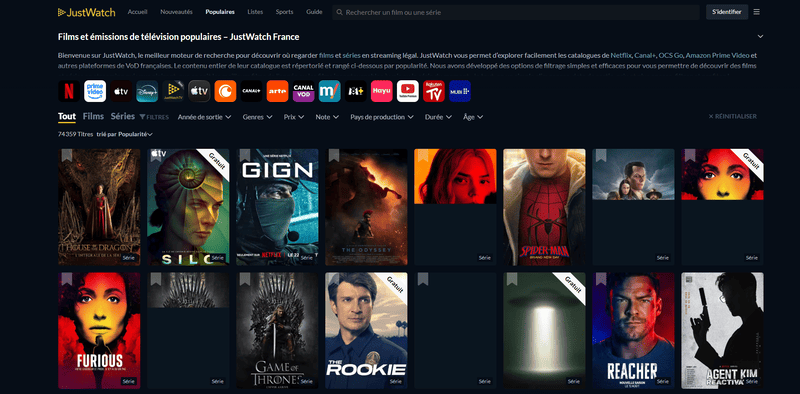This screenshot has width=800, height=394.
Task: Bookmark the Furious series poster
Action: coord(66,279)
